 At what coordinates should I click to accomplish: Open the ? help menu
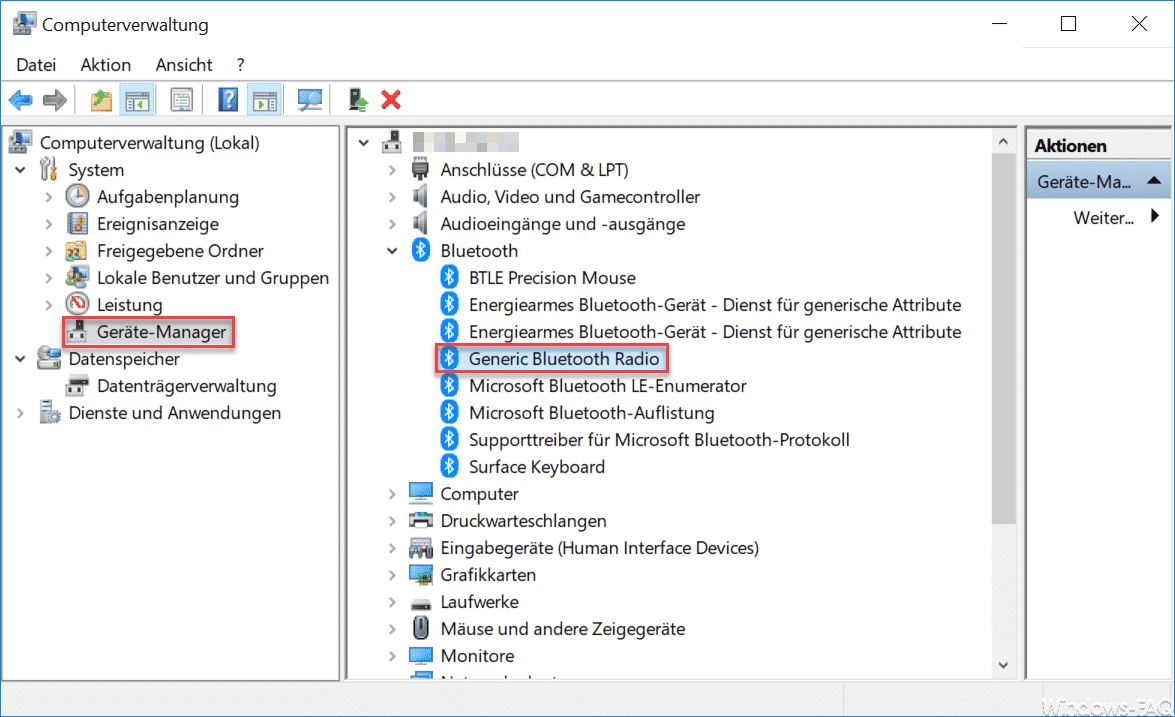(240, 65)
